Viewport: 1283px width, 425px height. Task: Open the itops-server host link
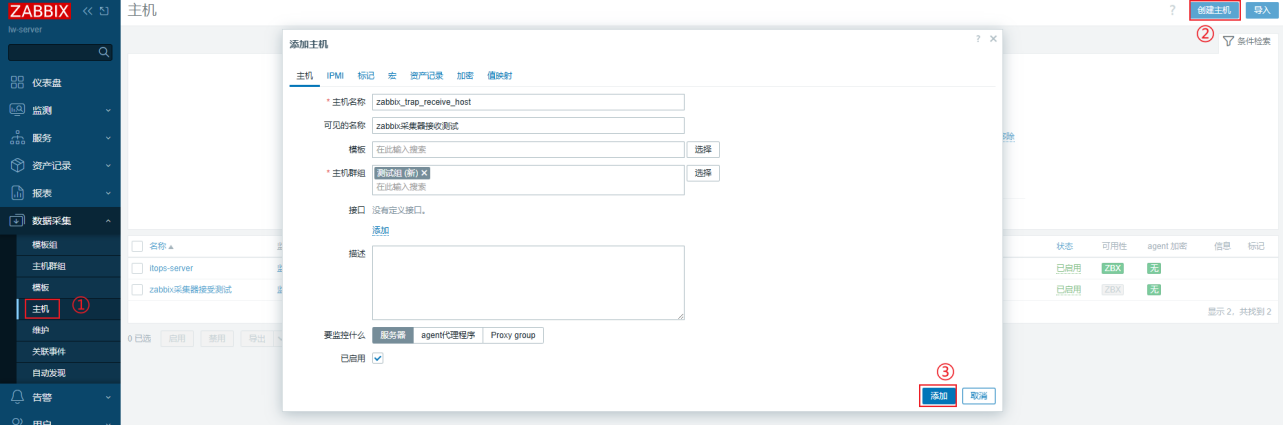tap(171, 268)
